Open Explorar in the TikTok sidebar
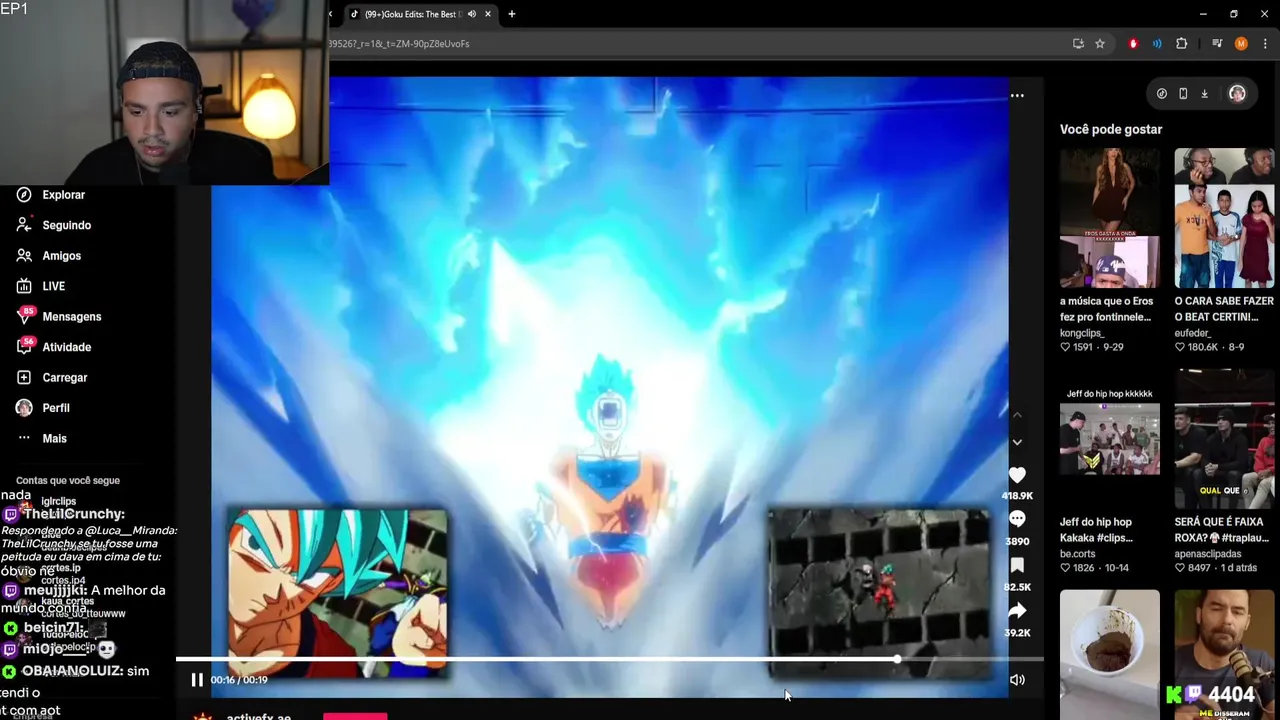 [x=63, y=195]
